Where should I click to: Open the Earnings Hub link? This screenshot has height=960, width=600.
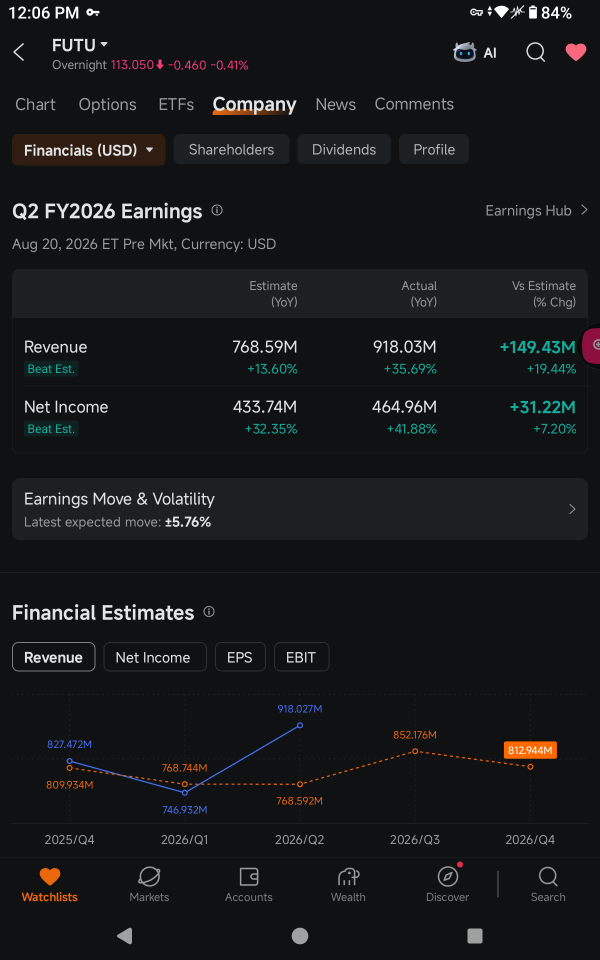528,211
